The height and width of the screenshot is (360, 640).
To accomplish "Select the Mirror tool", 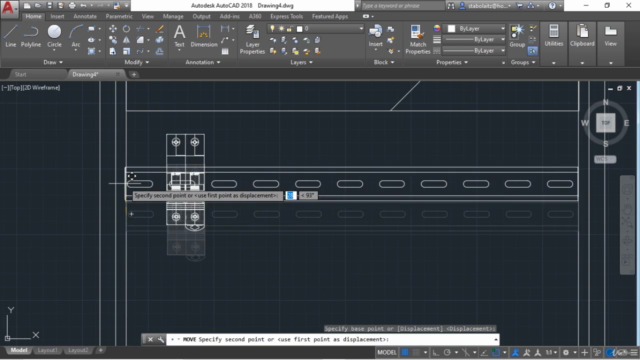I will coord(127,40).
